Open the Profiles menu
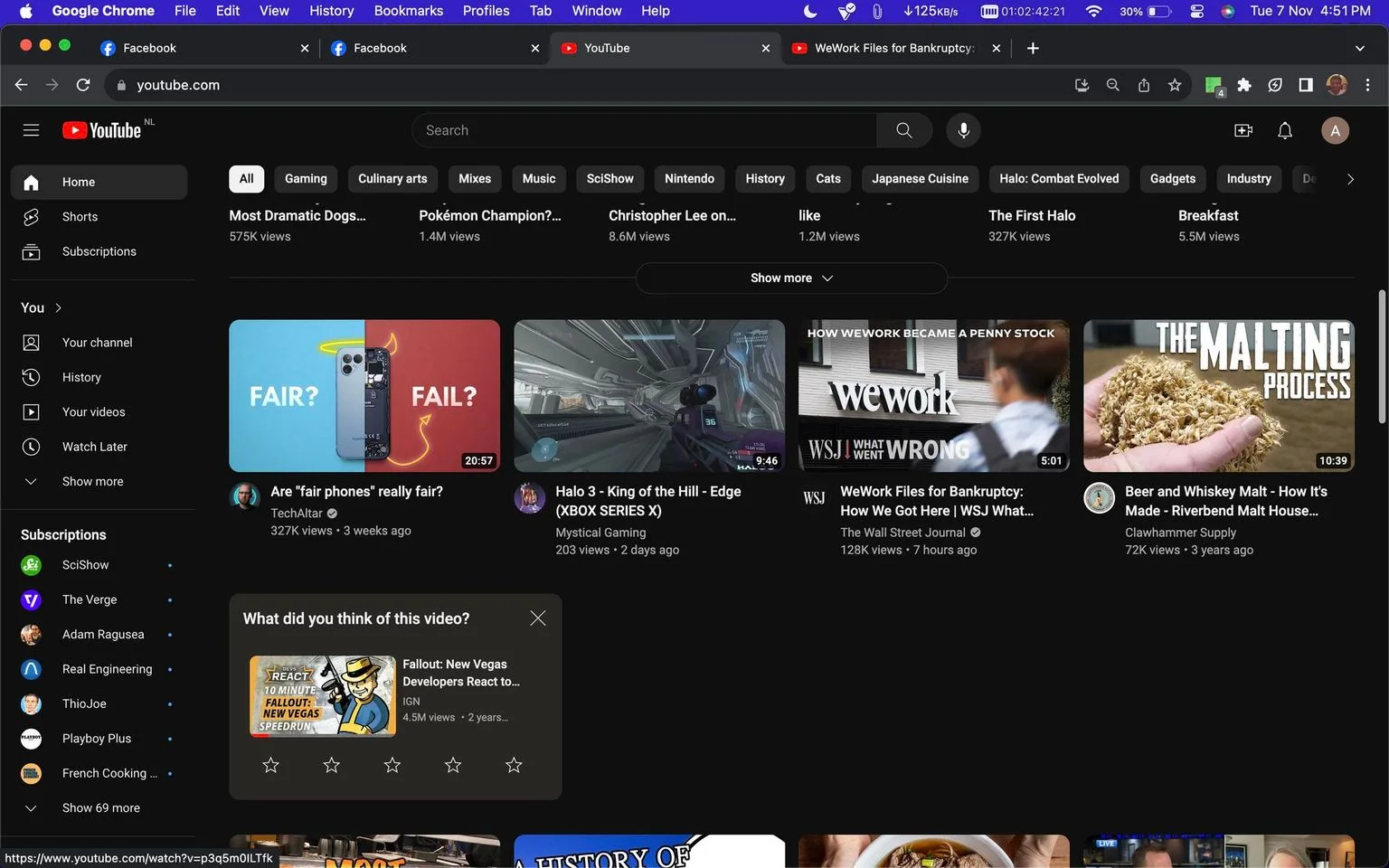This screenshot has height=868, width=1389. click(x=486, y=11)
